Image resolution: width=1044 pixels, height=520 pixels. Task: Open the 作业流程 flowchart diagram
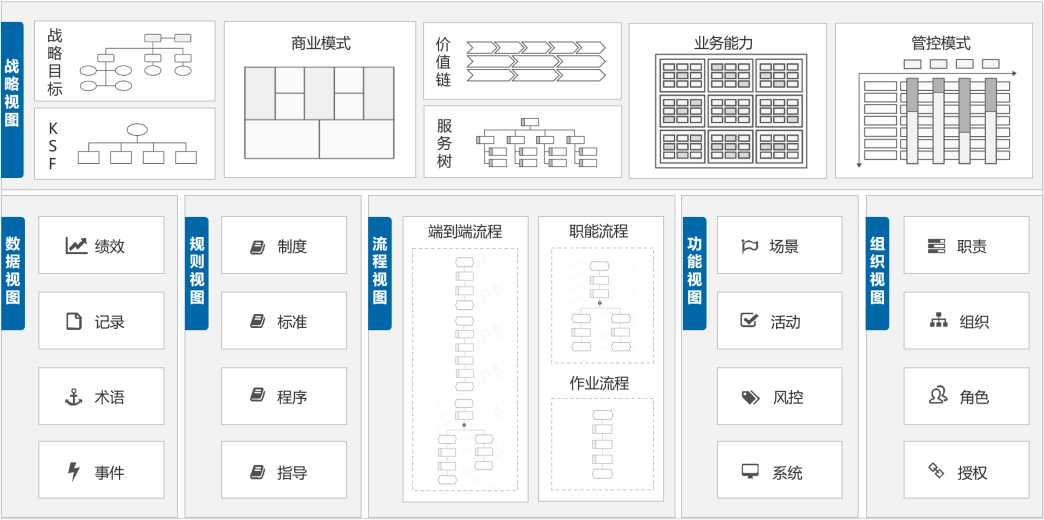pos(602,445)
